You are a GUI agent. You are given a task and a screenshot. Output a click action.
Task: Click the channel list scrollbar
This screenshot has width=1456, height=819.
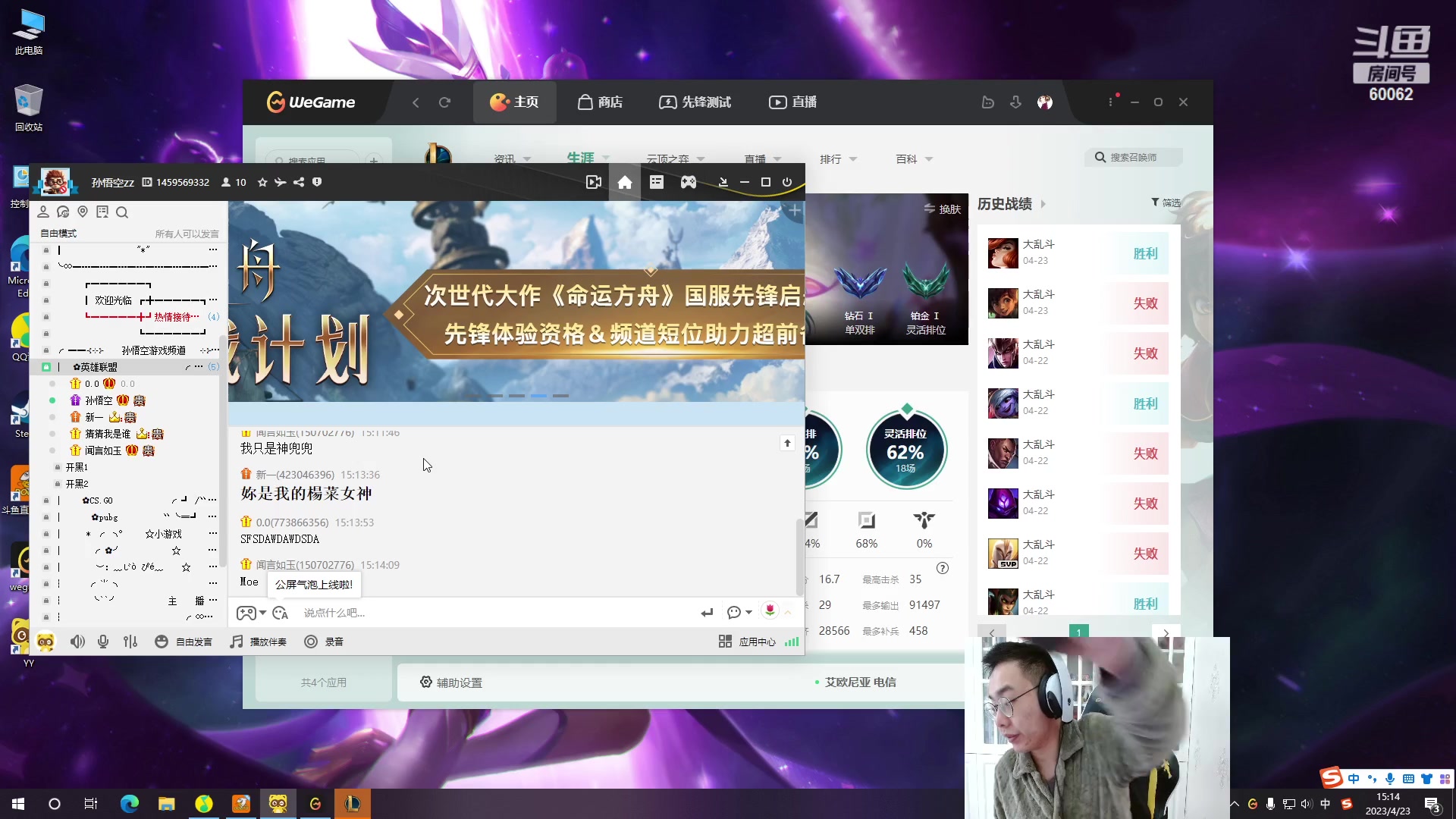[x=223, y=451]
